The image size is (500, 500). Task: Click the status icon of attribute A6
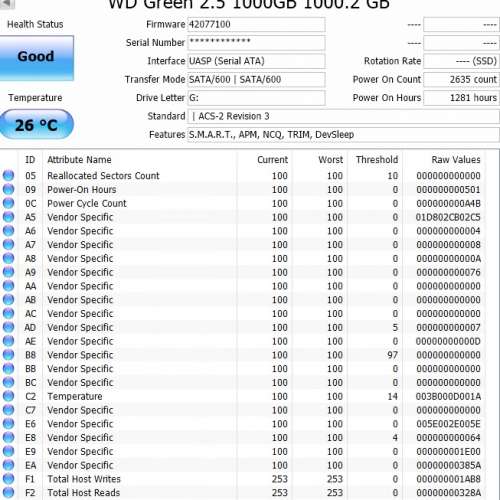[8, 231]
